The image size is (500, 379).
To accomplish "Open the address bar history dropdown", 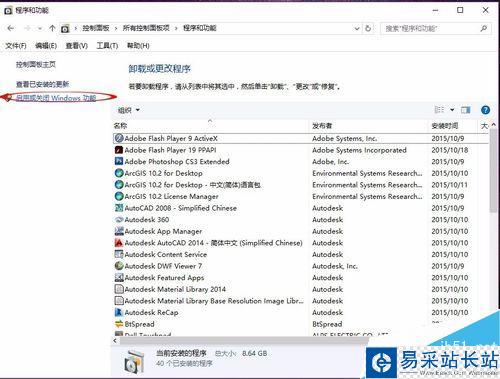I will tap(357, 29).
